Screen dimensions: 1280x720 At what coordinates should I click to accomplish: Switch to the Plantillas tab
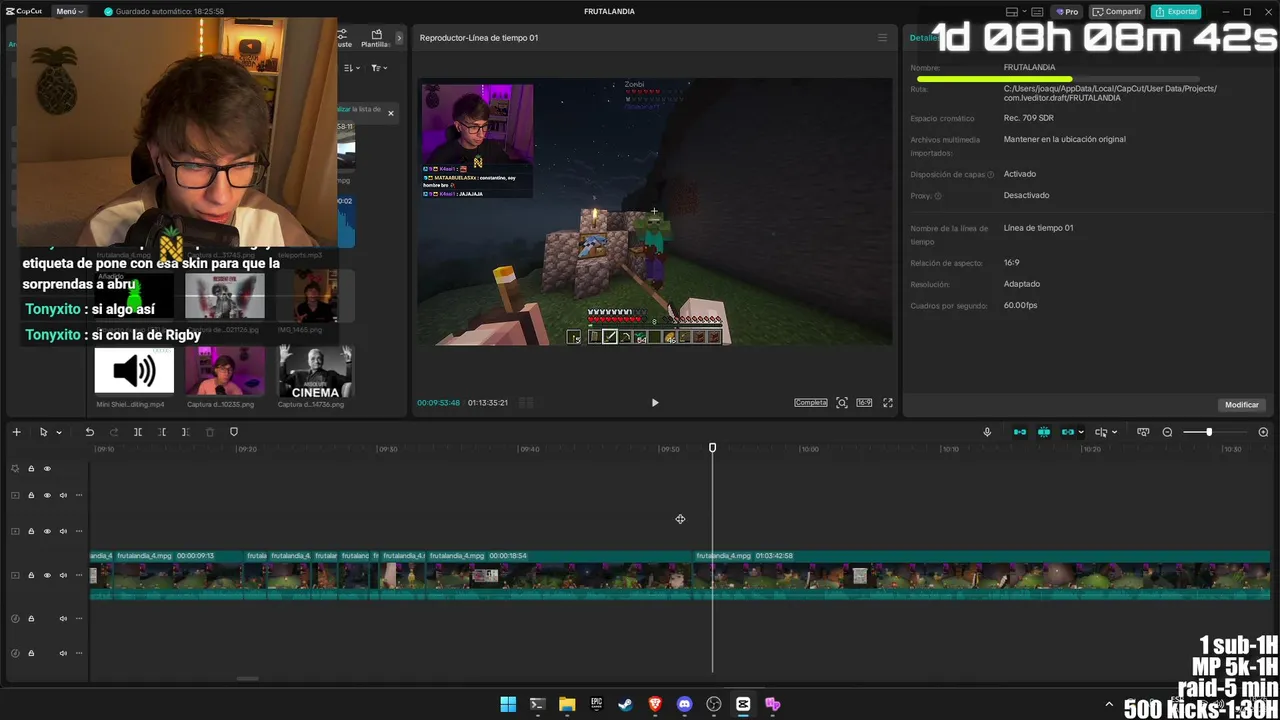(376, 39)
